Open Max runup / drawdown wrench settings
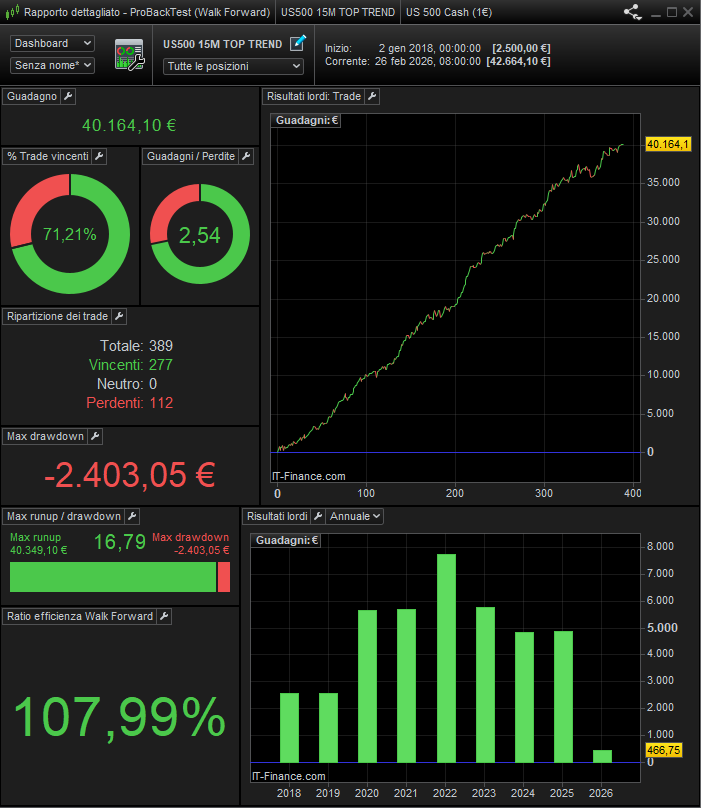The height and width of the screenshot is (808, 701). pos(132,516)
